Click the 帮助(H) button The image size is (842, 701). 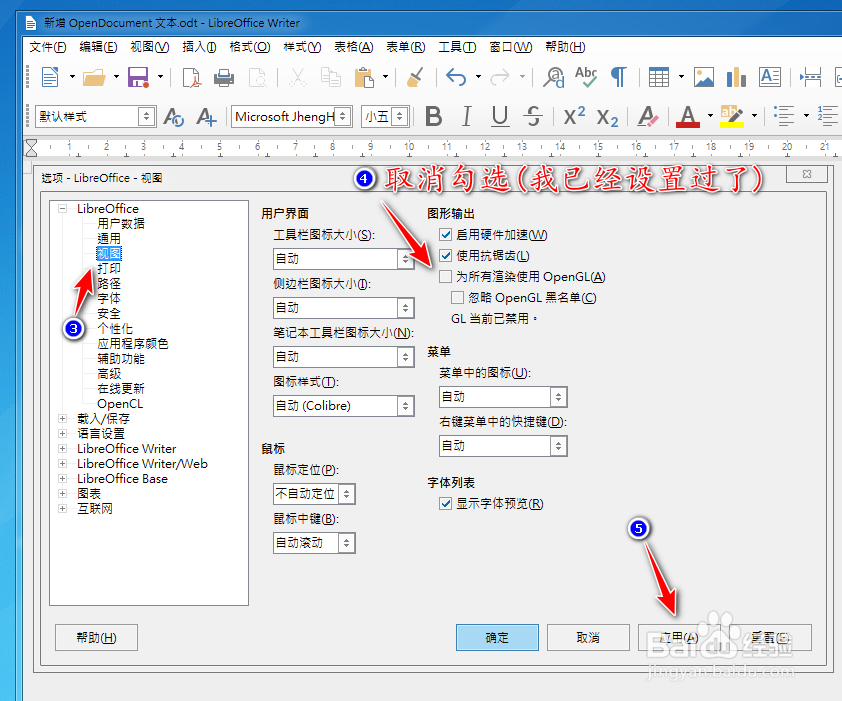tap(97, 638)
